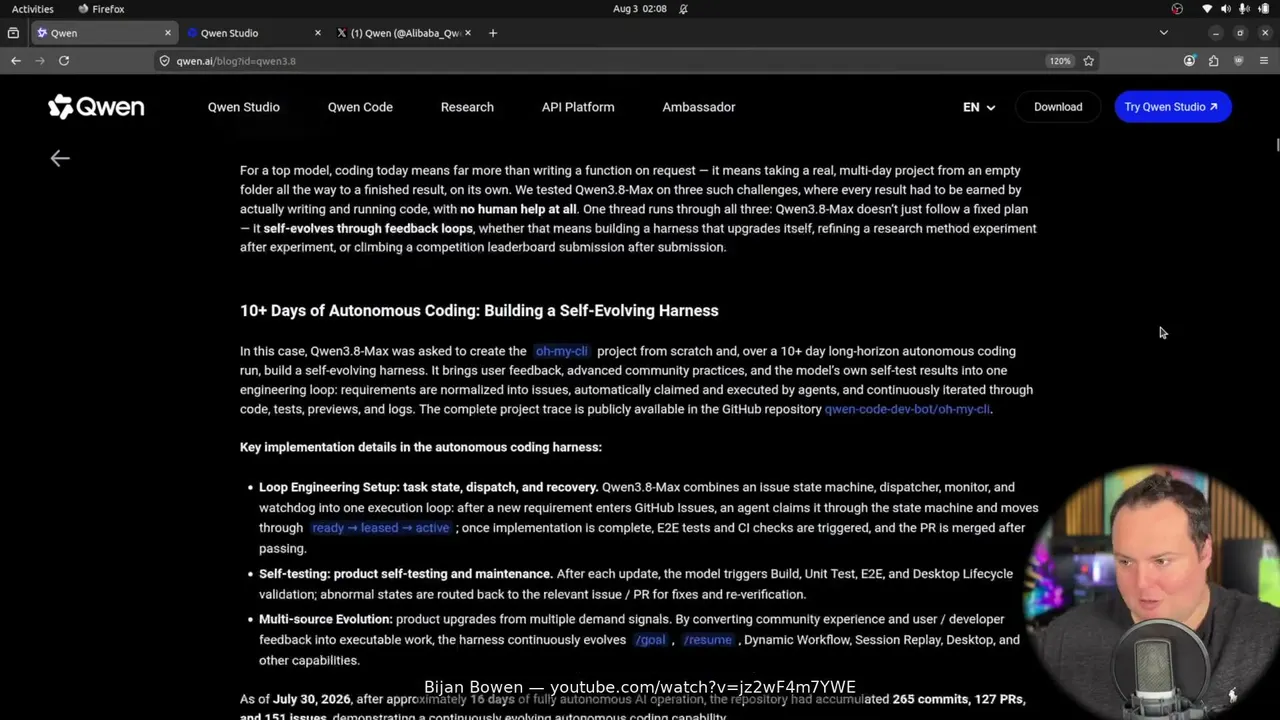Switch to the Qwen tab
The height and width of the screenshot is (720, 1280).
coord(104,33)
